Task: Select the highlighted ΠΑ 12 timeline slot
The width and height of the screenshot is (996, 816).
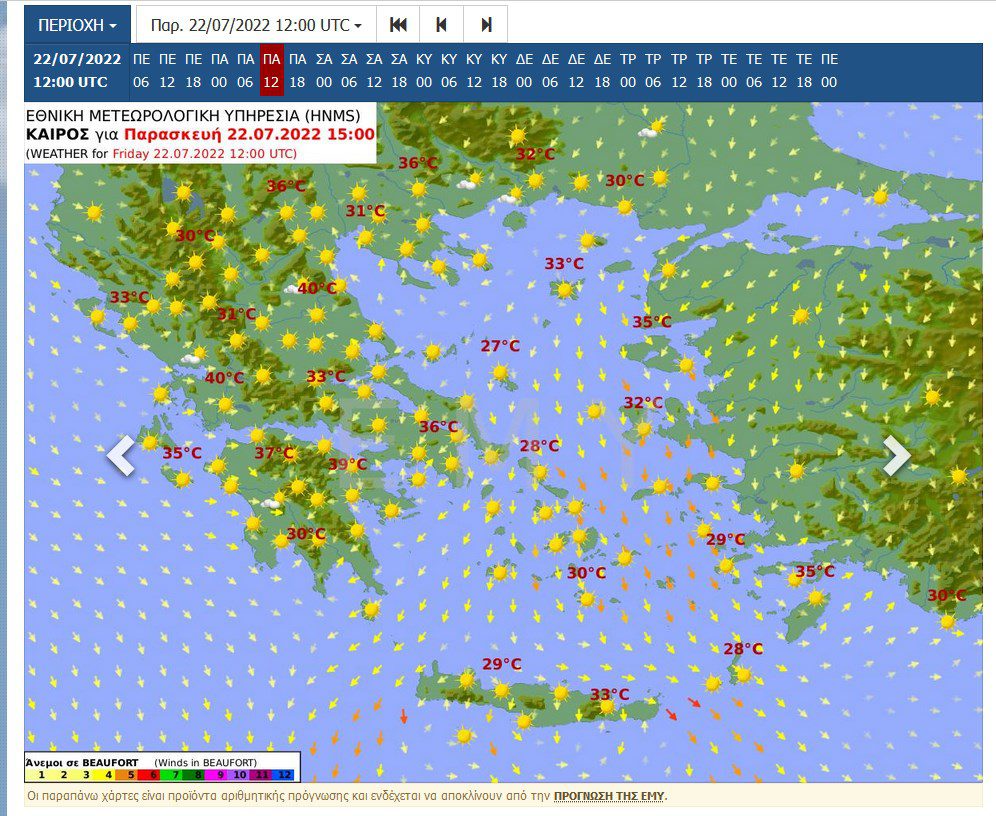Action: click(x=271, y=71)
